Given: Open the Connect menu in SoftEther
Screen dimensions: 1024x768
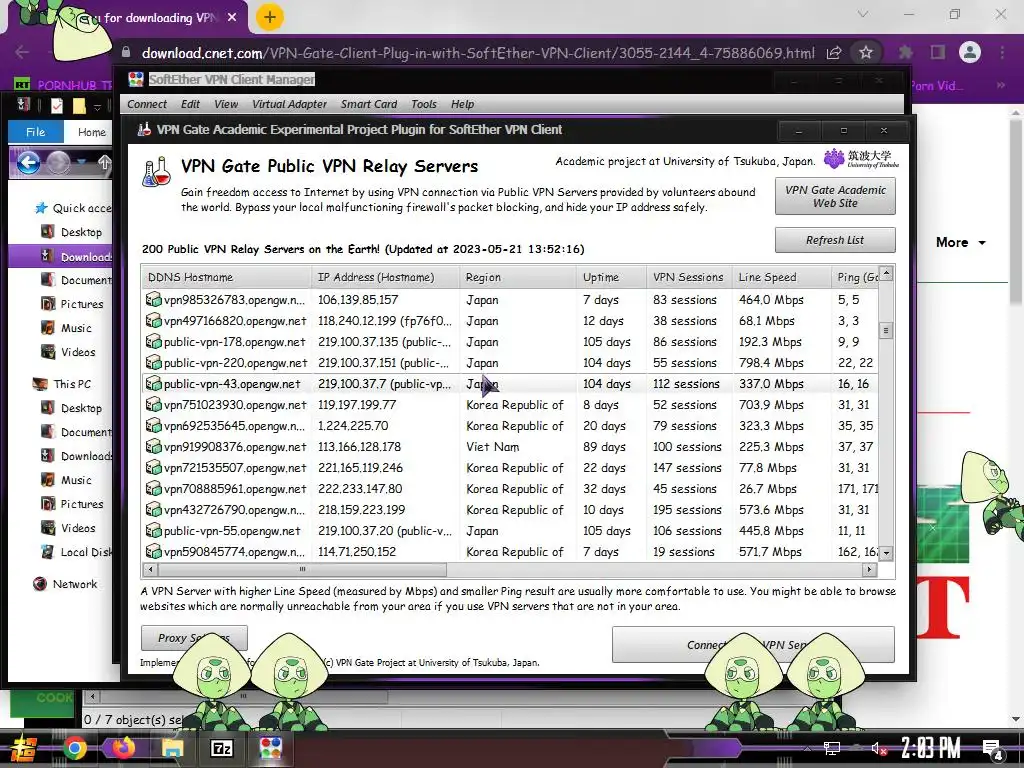Looking at the screenshot, I should pyautogui.click(x=147, y=104).
